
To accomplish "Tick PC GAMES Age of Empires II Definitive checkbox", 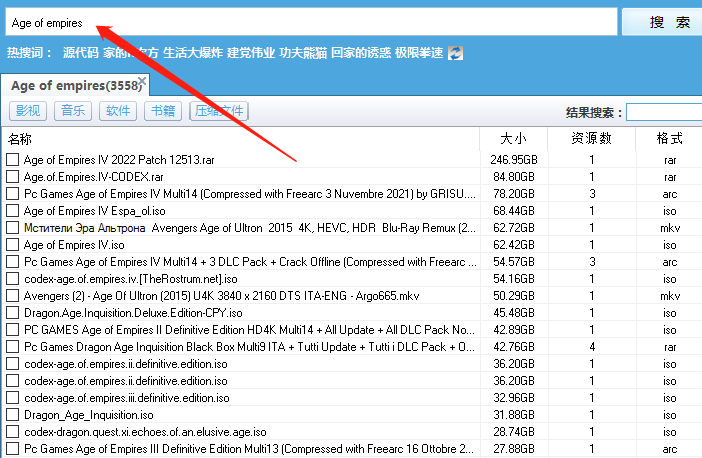I will pyautogui.click(x=13, y=330).
